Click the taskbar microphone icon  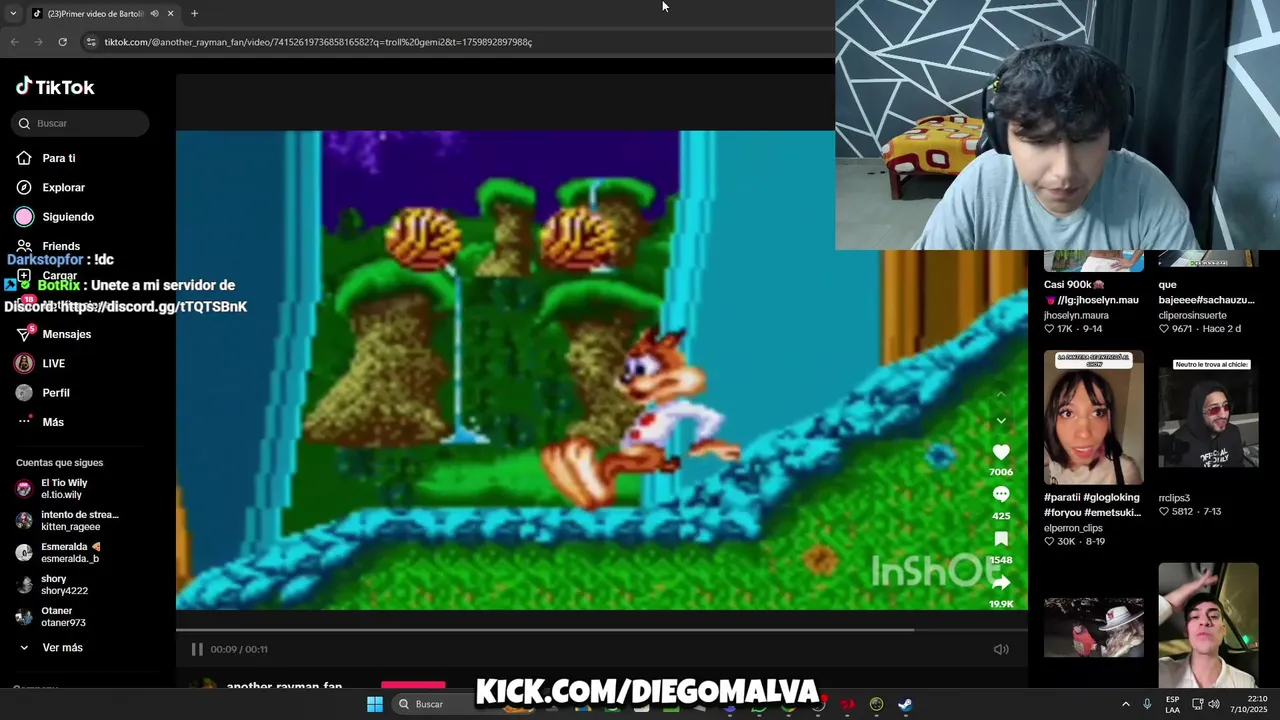click(1147, 704)
